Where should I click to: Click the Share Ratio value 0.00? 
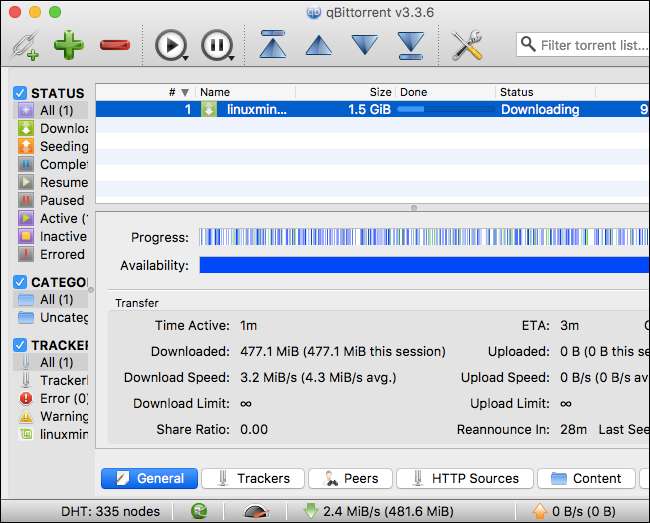[254, 429]
